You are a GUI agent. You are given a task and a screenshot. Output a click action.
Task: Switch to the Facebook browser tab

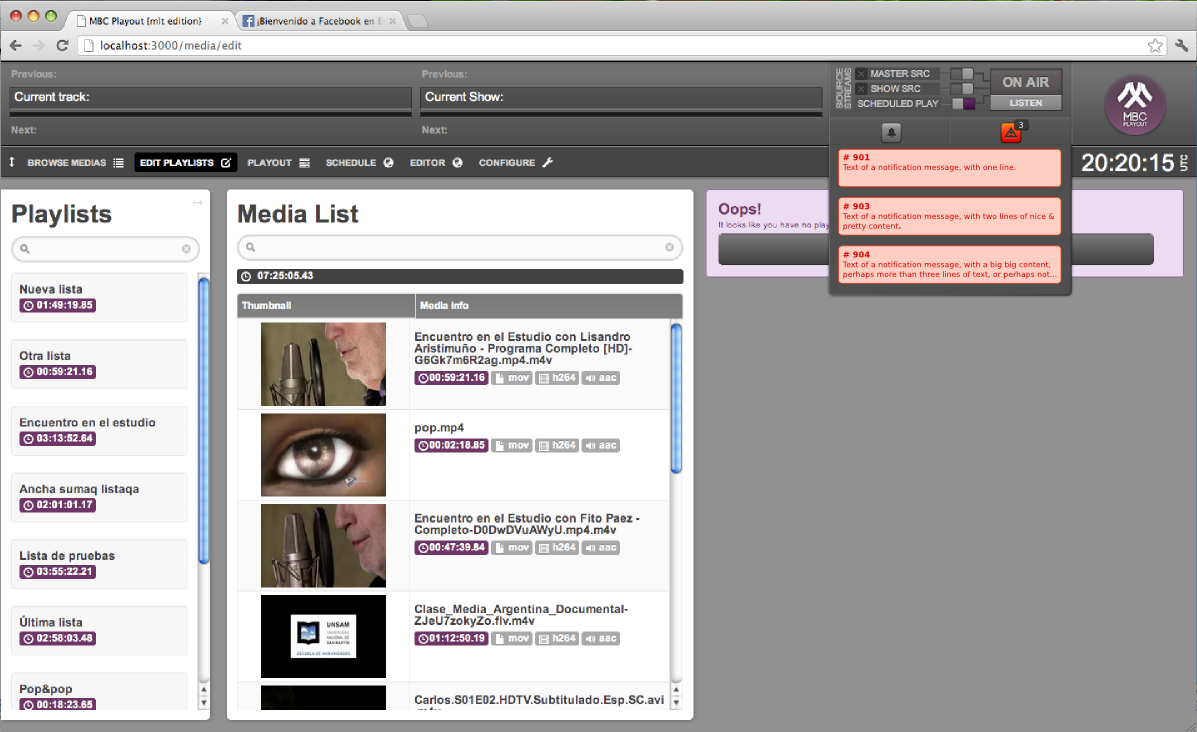click(319, 21)
